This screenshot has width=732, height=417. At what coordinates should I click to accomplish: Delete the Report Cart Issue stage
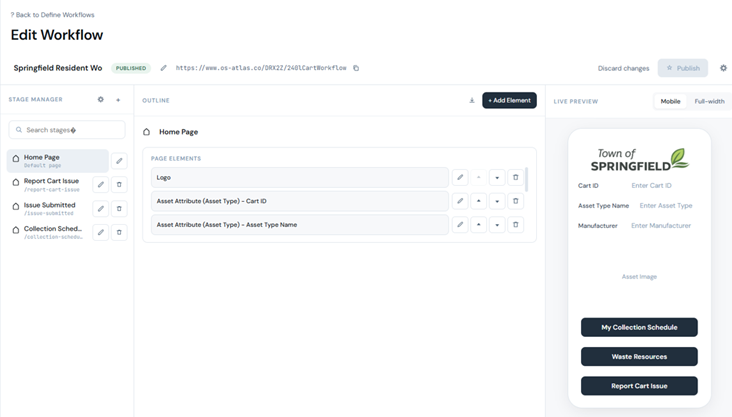[x=119, y=184]
